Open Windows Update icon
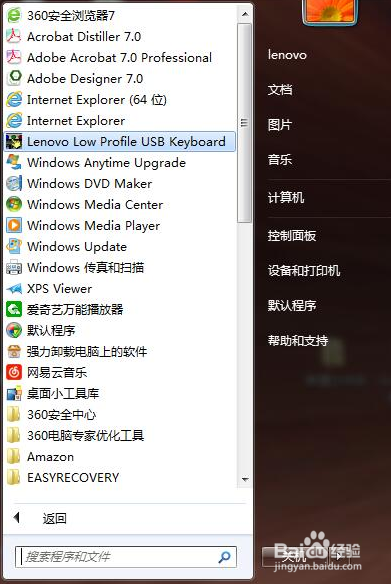 click(x=14, y=246)
